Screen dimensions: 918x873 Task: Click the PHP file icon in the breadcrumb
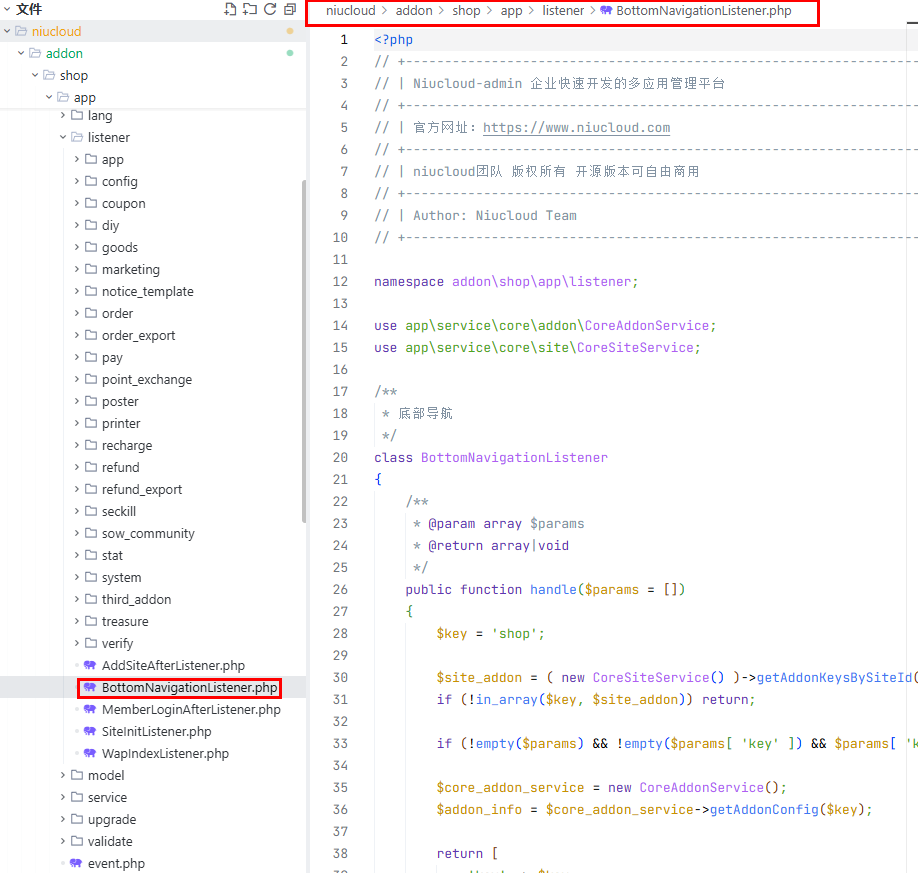606,11
